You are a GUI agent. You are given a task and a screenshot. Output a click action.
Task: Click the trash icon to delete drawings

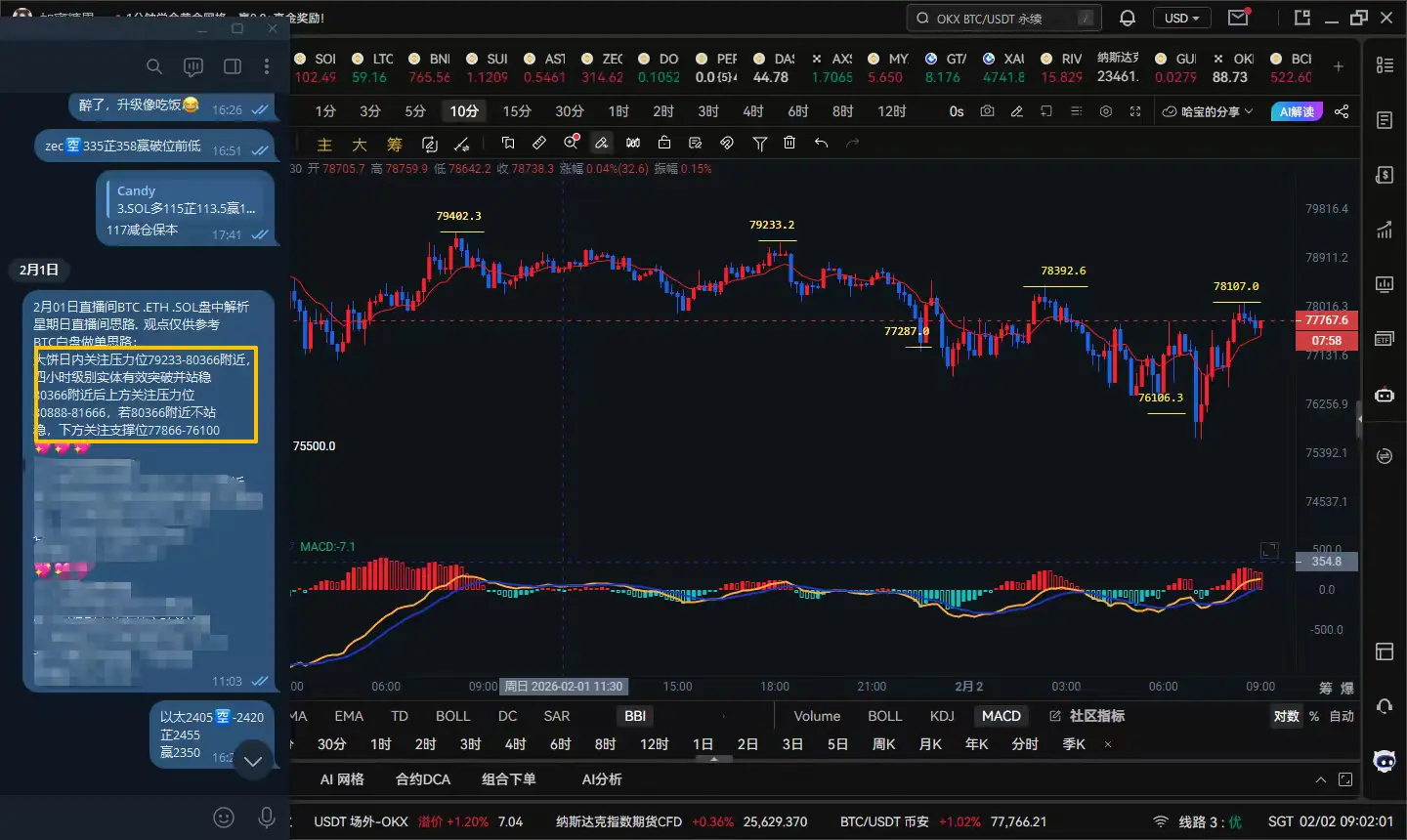(789, 143)
